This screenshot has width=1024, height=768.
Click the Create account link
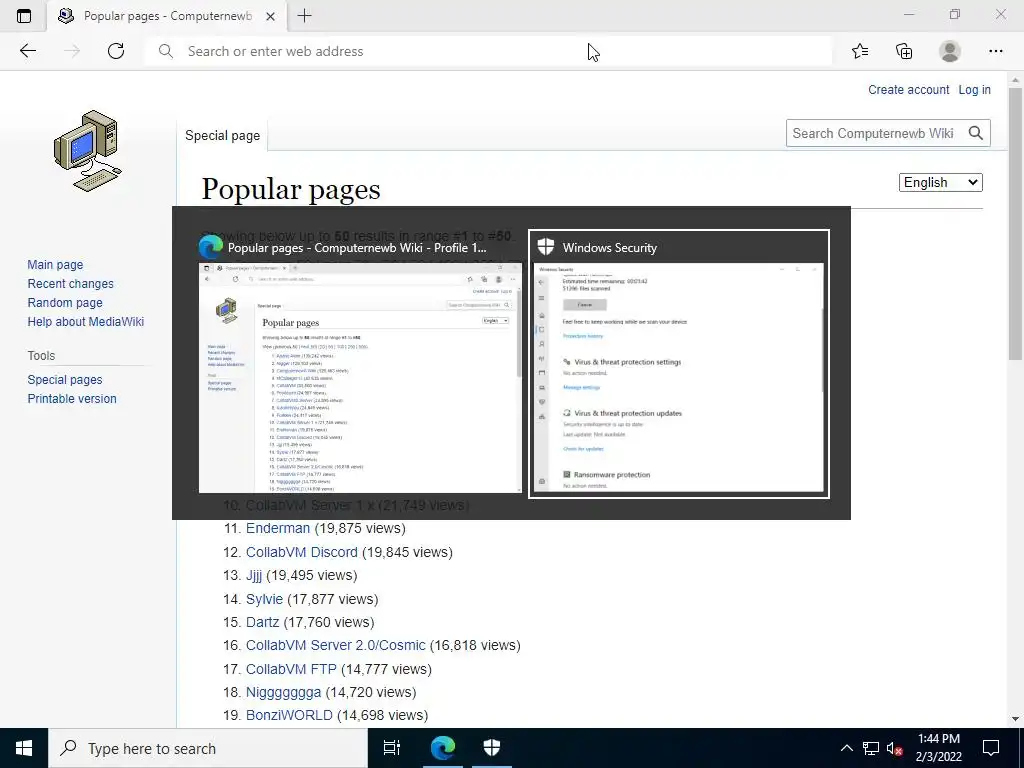908,89
